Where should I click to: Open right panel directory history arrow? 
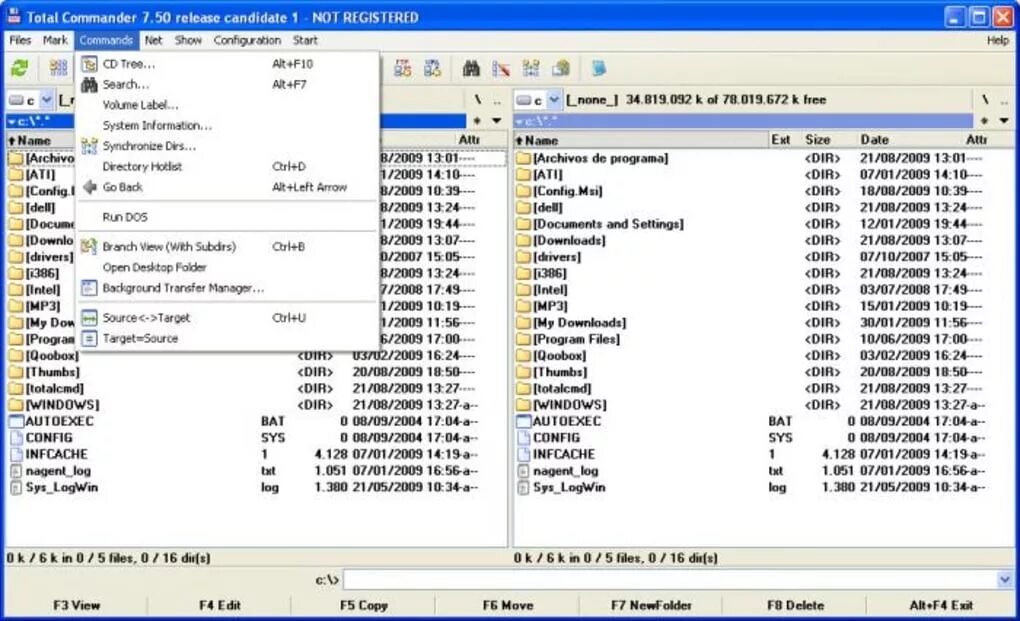coord(1004,120)
